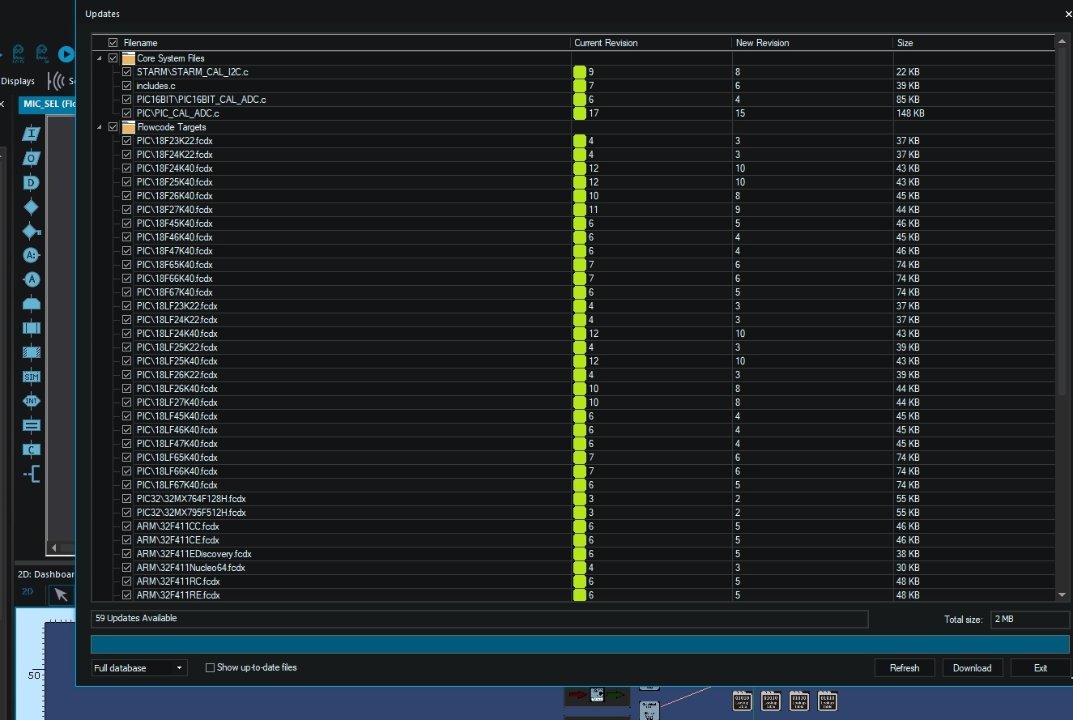This screenshot has height=720, width=1073.
Task: Uncheck the PIC\18F23K22.fcdx checkbox
Action: (x=127, y=141)
